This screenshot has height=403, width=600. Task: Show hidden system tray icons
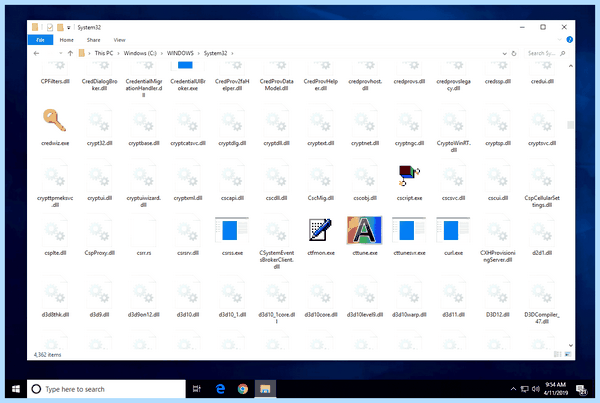[513, 389]
